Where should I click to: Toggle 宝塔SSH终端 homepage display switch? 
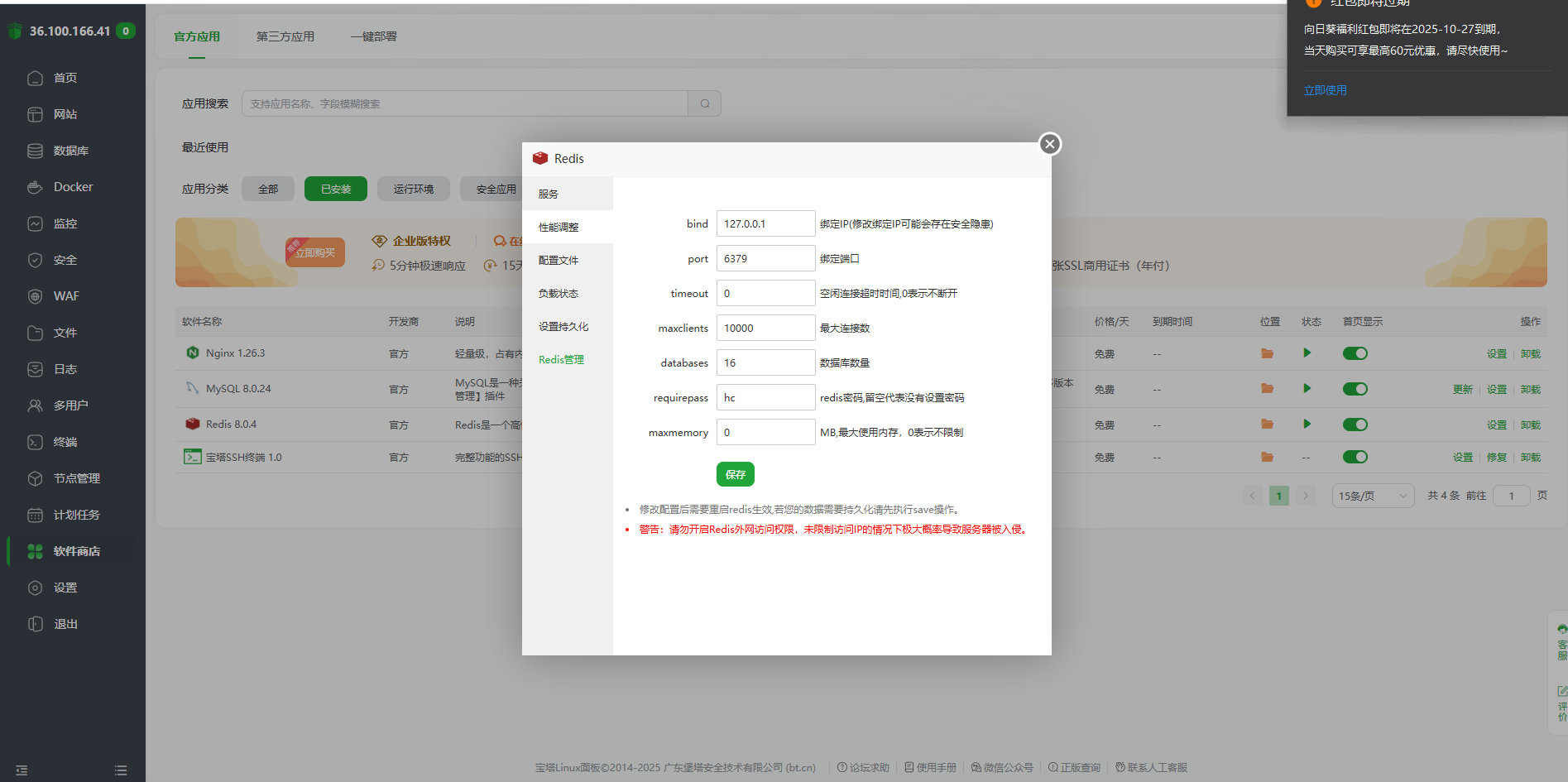[x=1355, y=456]
